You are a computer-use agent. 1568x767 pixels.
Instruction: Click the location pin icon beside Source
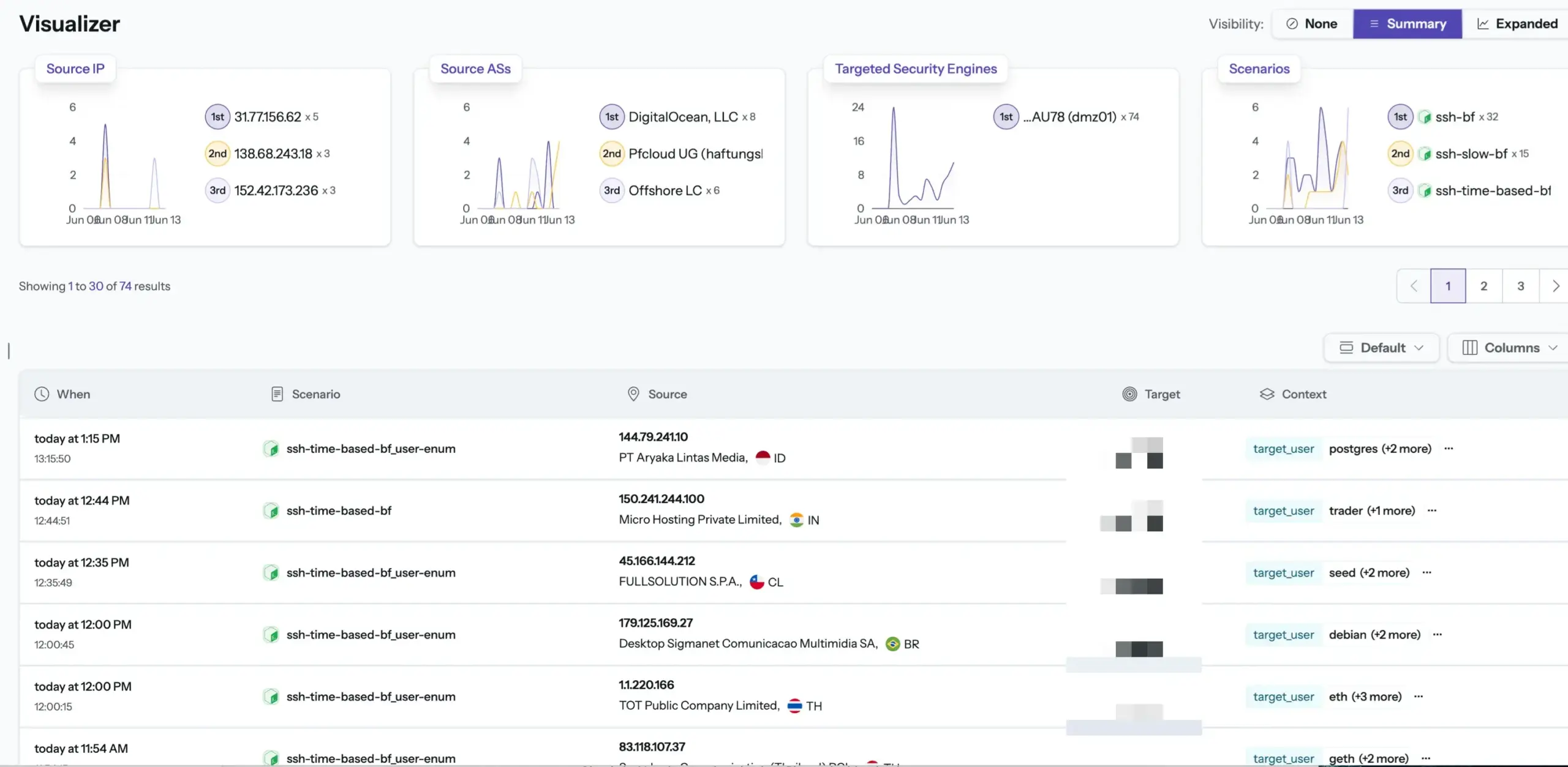click(633, 394)
